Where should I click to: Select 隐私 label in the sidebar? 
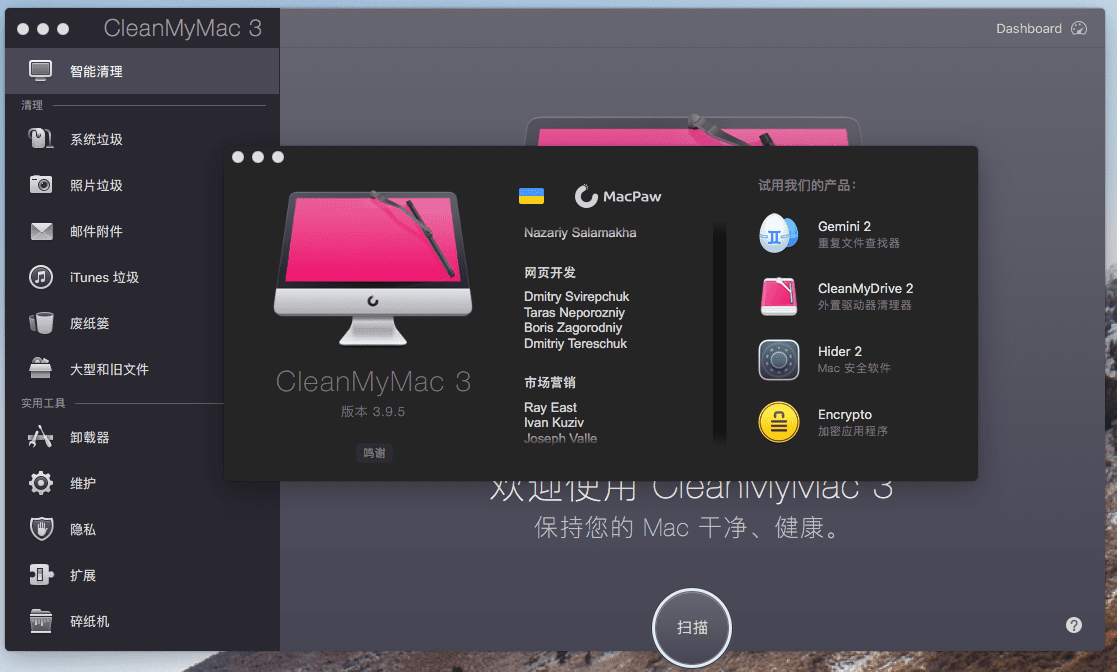(83, 529)
